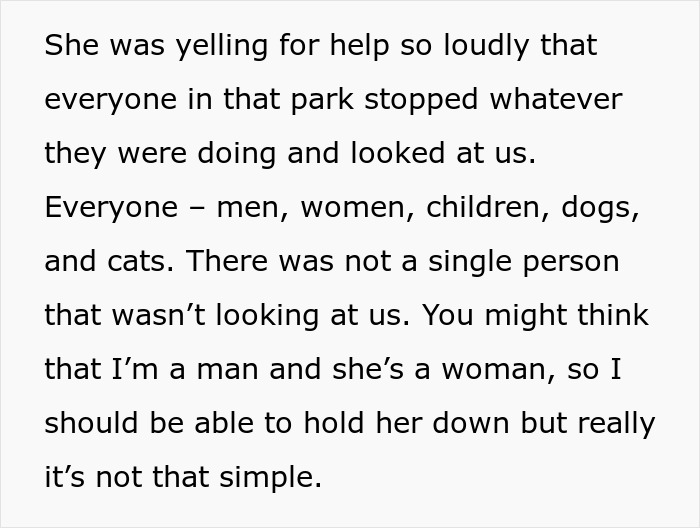Image resolution: width=700 pixels, height=528 pixels.
Task: Click the word "single"
Action: point(463,262)
